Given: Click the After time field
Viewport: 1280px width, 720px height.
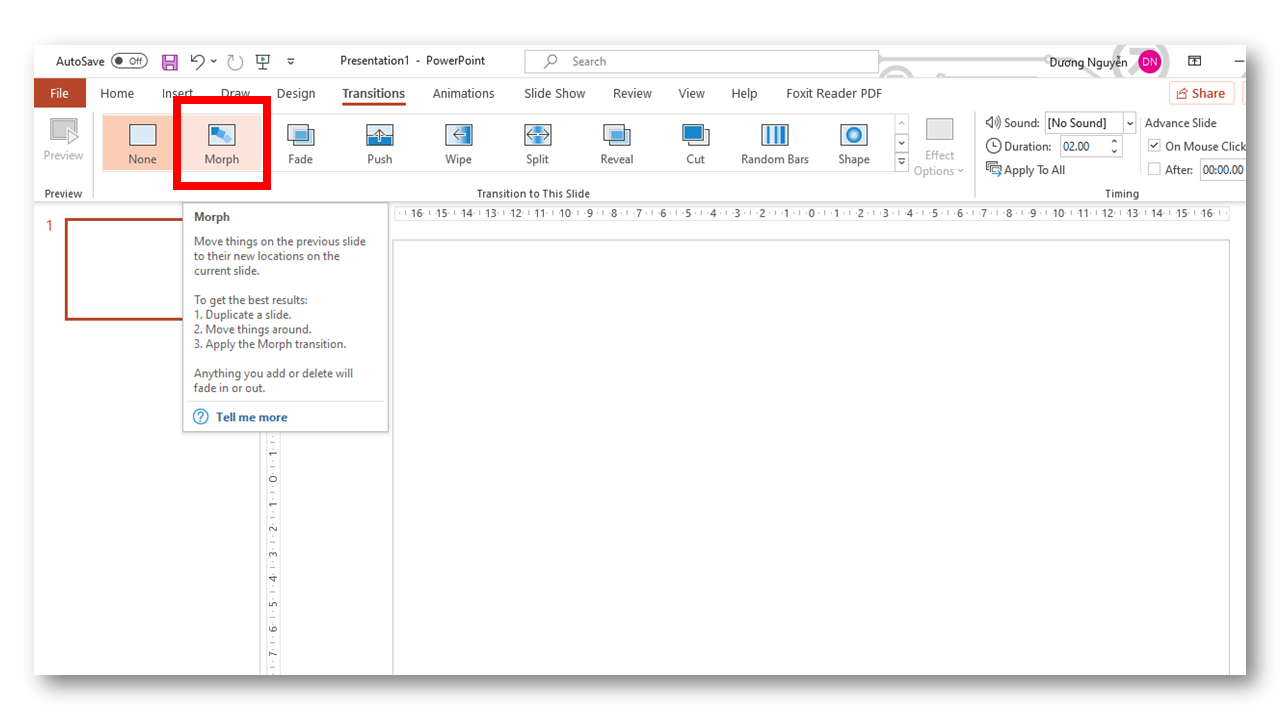Looking at the screenshot, I should point(1222,170).
